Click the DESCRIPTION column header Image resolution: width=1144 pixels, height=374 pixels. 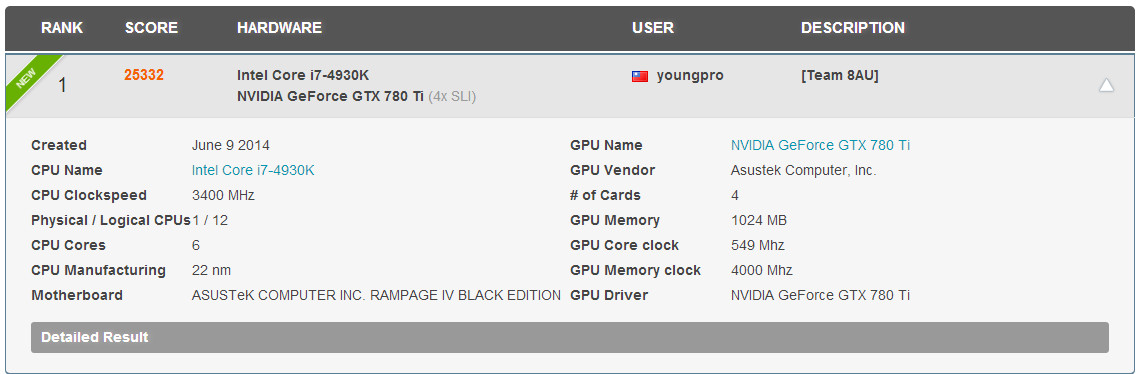click(x=853, y=28)
